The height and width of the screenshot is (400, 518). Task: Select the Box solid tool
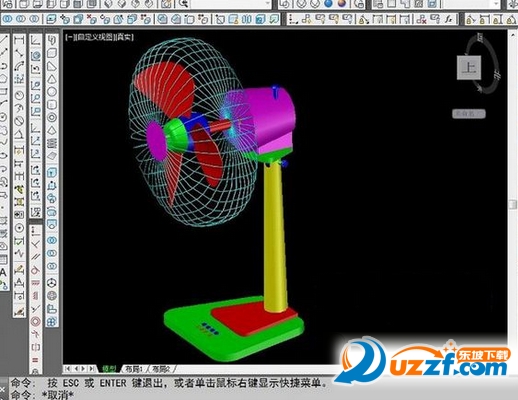52,53
